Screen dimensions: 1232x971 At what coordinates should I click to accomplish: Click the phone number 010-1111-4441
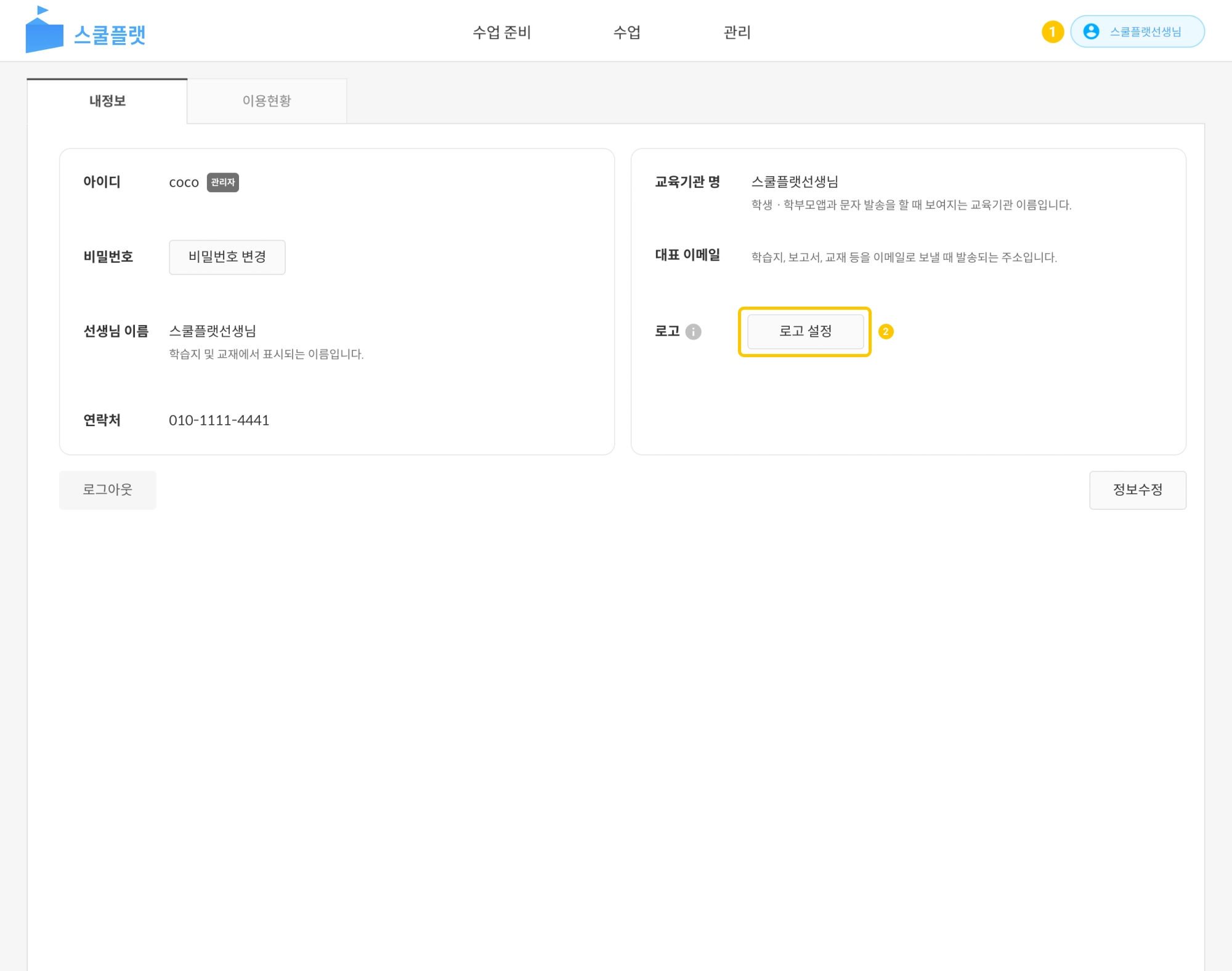[219, 421]
